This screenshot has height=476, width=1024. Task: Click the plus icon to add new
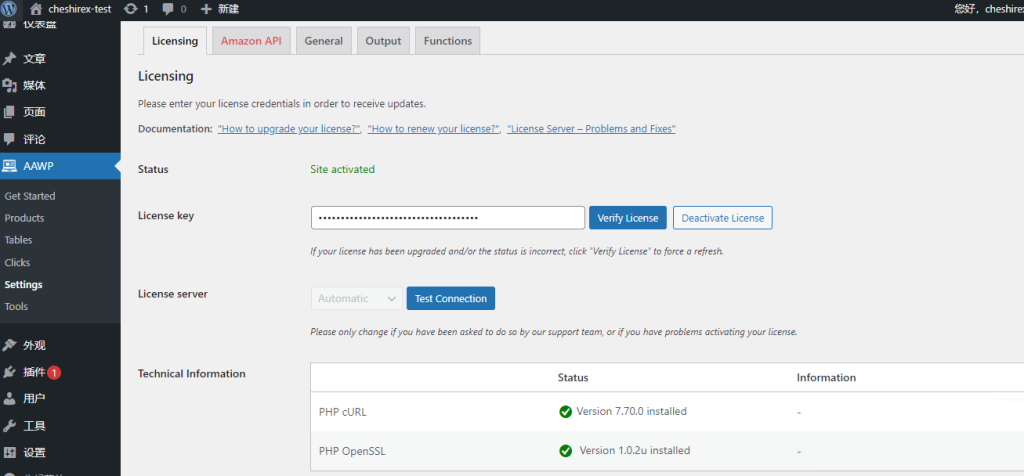[206, 8]
